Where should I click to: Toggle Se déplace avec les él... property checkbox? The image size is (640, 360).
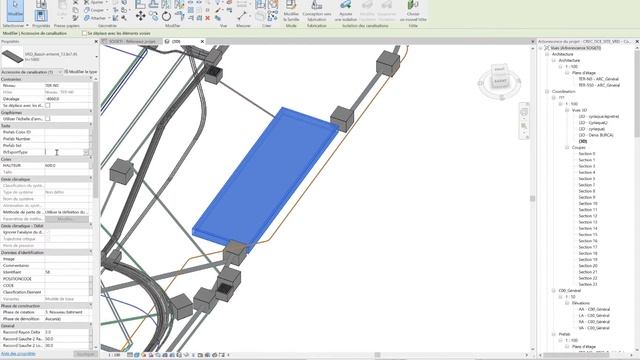(48, 105)
